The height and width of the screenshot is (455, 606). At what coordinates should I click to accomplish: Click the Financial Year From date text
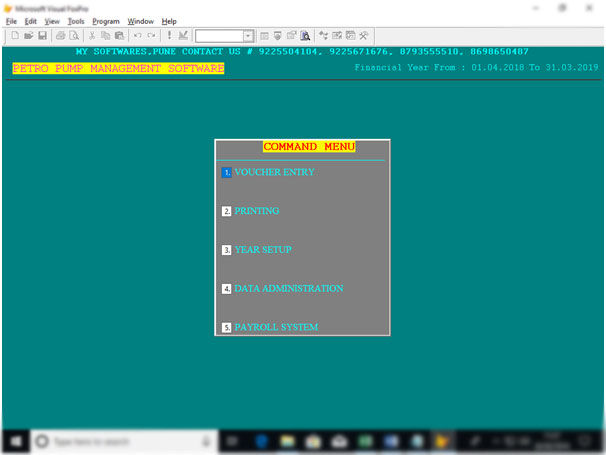(477, 68)
